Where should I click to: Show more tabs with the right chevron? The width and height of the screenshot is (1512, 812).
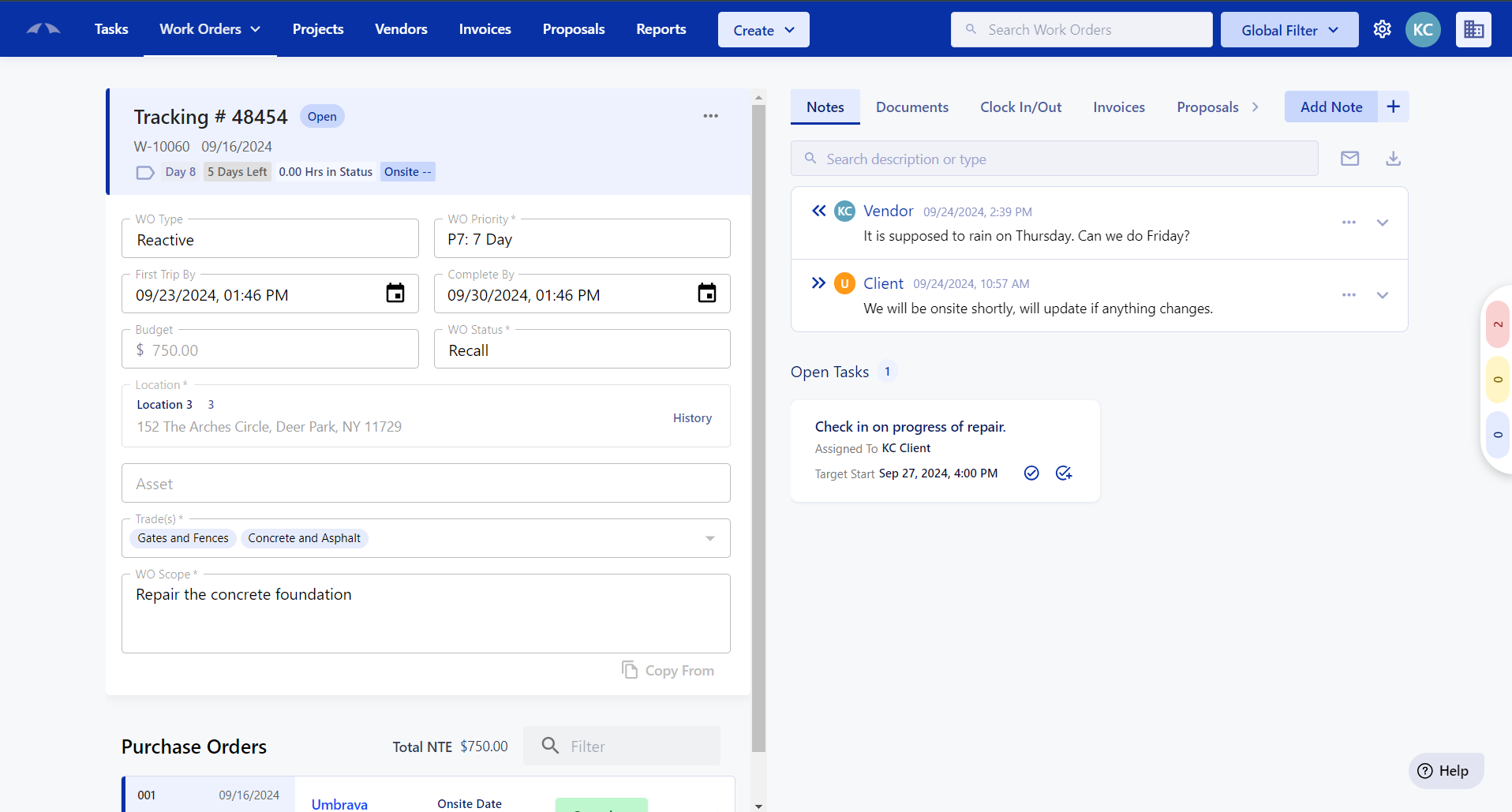click(1255, 107)
